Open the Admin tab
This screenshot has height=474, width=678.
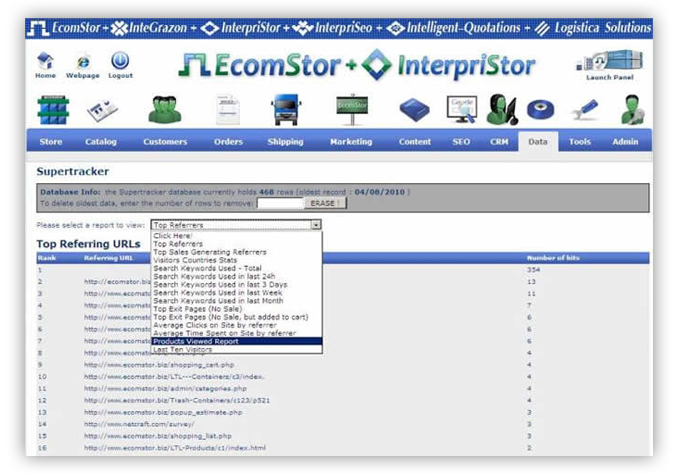coord(625,142)
